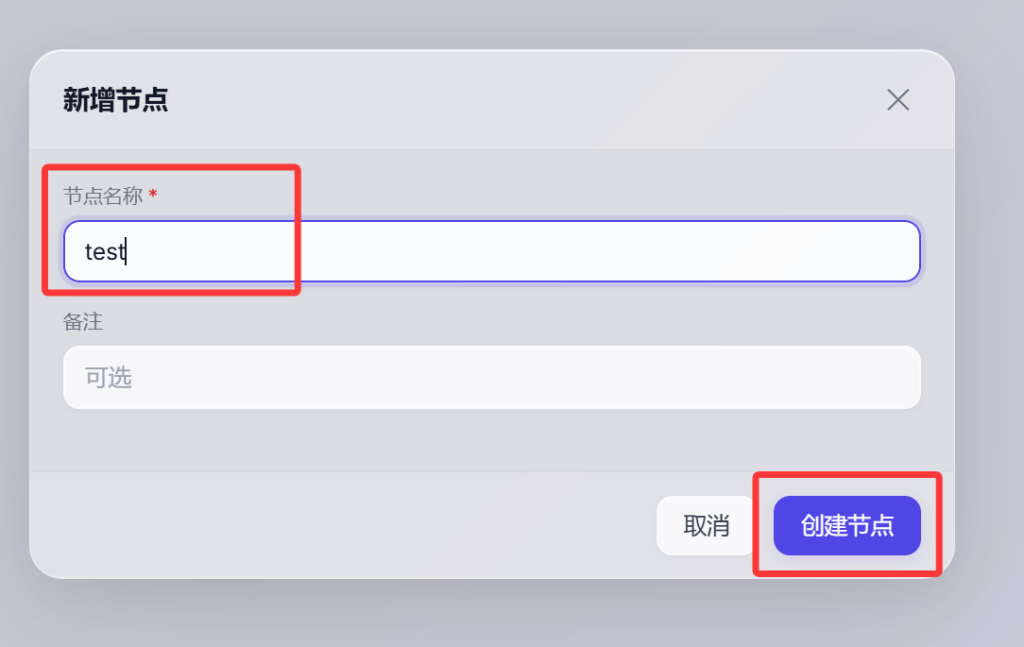The width and height of the screenshot is (1024, 647).
Task: Click the 节点名称 field label
Action: 103,196
